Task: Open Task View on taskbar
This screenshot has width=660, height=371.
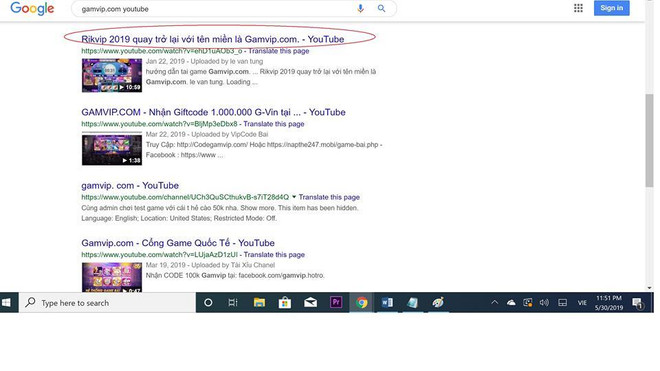Action: [x=233, y=302]
